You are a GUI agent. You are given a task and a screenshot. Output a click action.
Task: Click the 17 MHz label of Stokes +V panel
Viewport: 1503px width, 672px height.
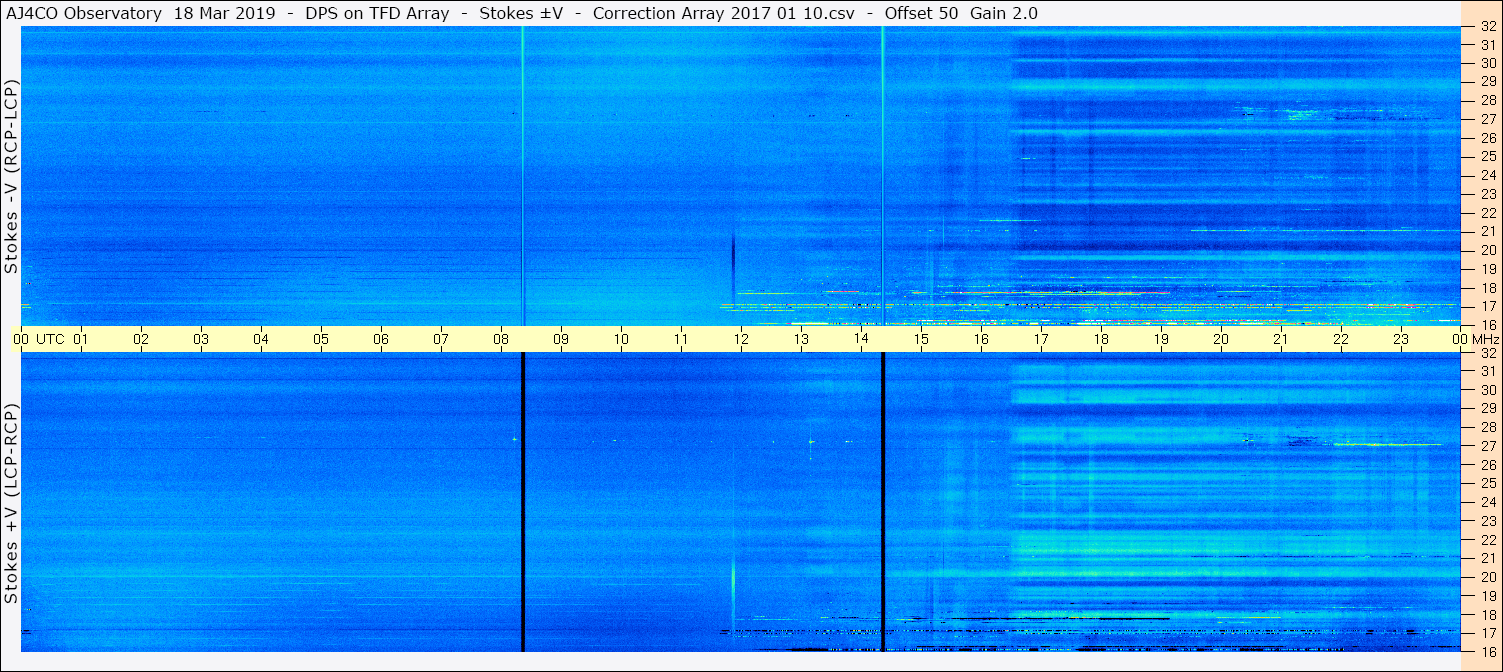coord(1488,633)
